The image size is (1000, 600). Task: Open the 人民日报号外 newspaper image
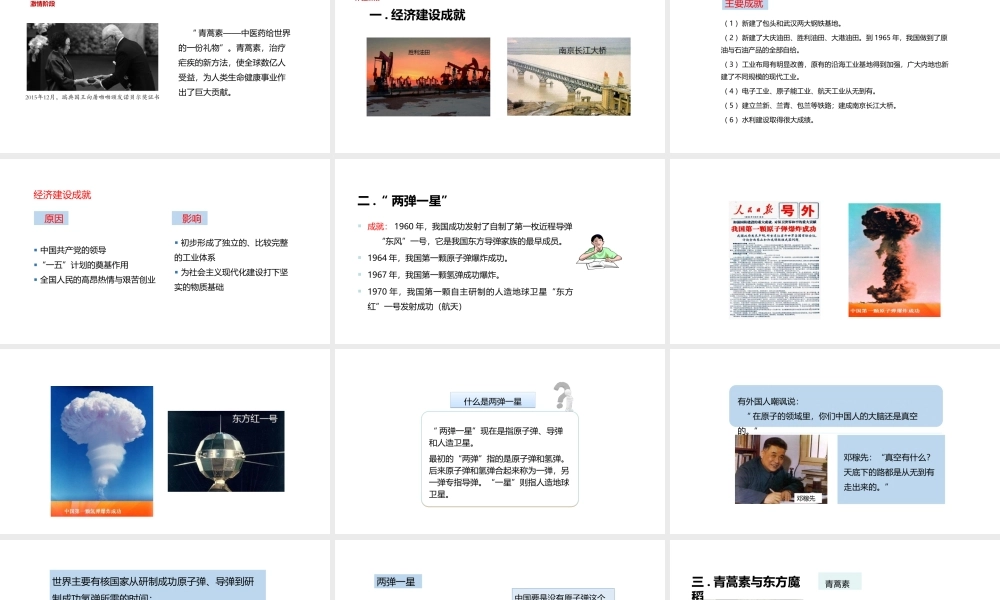[774, 259]
